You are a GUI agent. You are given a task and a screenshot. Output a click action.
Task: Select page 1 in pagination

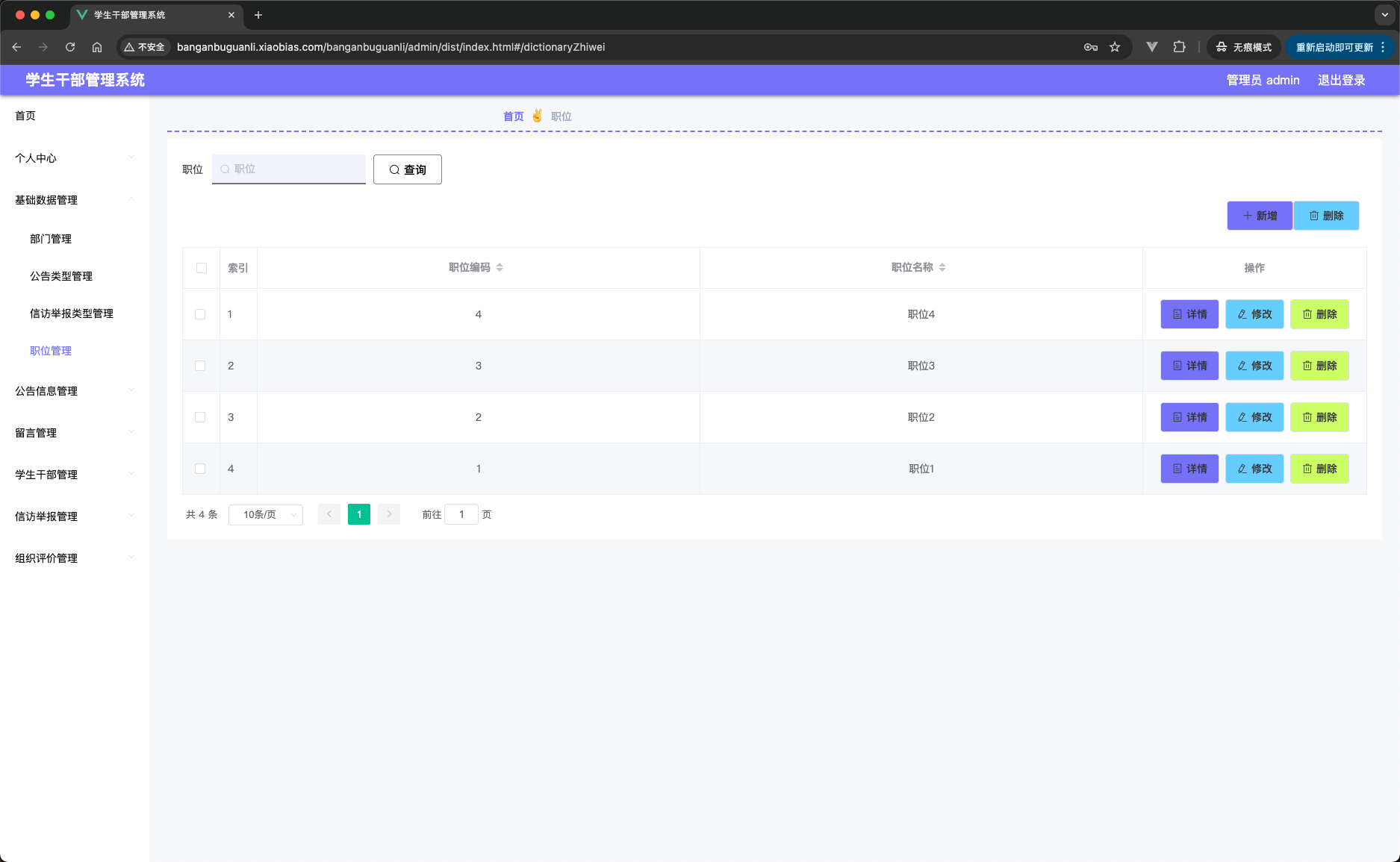tap(359, 514)
